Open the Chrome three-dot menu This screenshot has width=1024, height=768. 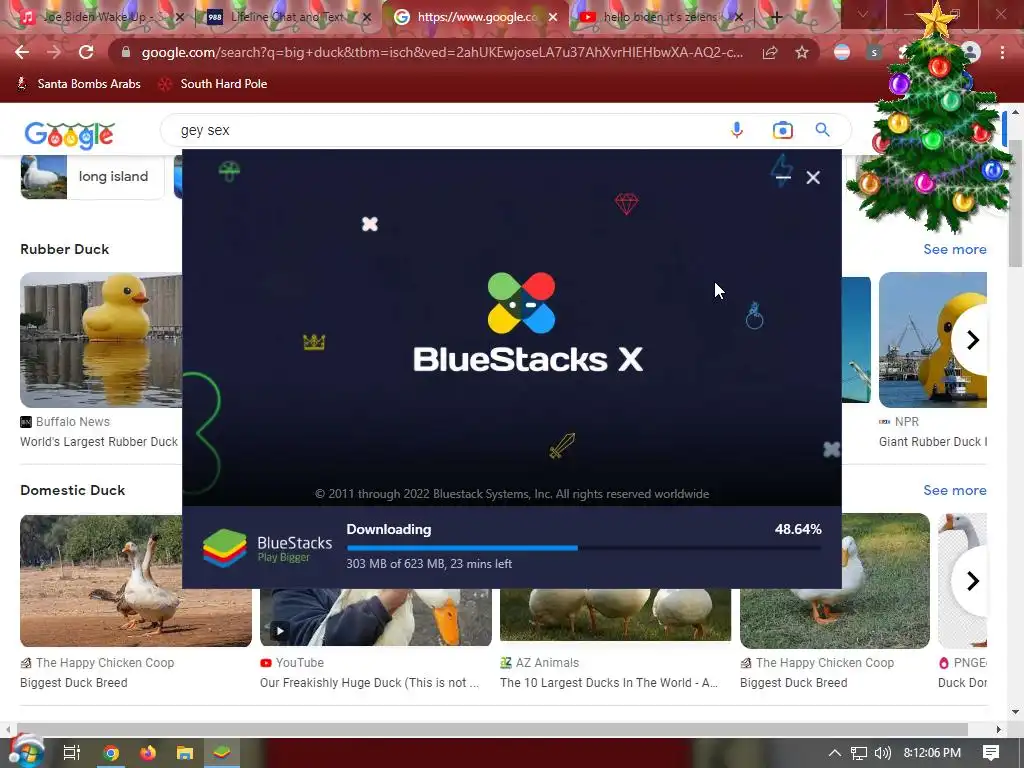point(1002,52)
